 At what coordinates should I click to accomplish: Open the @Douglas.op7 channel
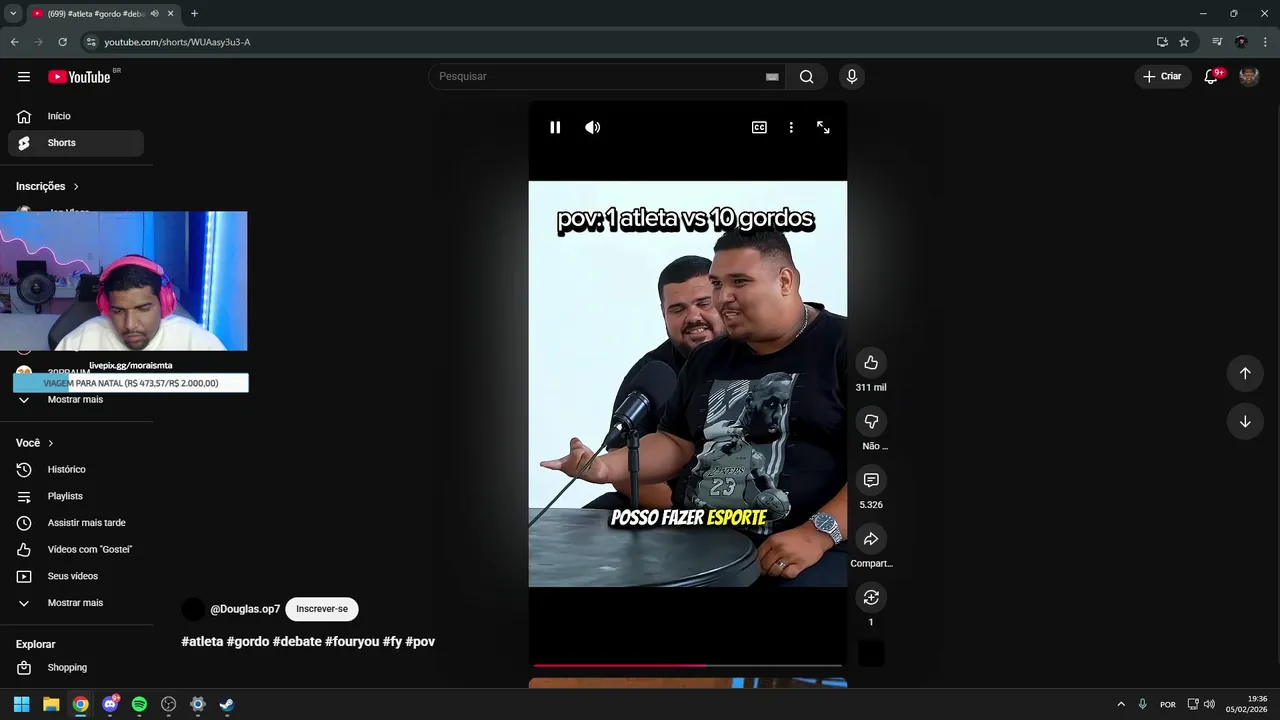tap(245, 609)
